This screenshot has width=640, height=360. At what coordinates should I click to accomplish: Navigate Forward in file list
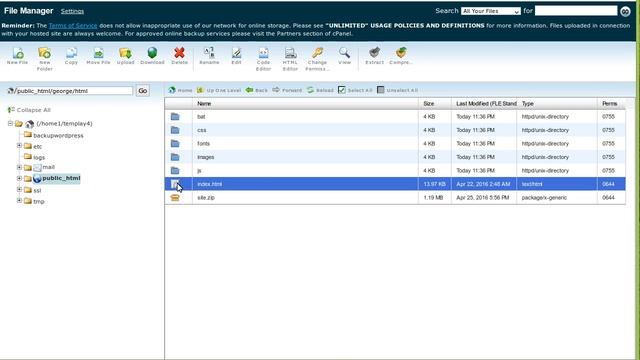pos(287,90)
